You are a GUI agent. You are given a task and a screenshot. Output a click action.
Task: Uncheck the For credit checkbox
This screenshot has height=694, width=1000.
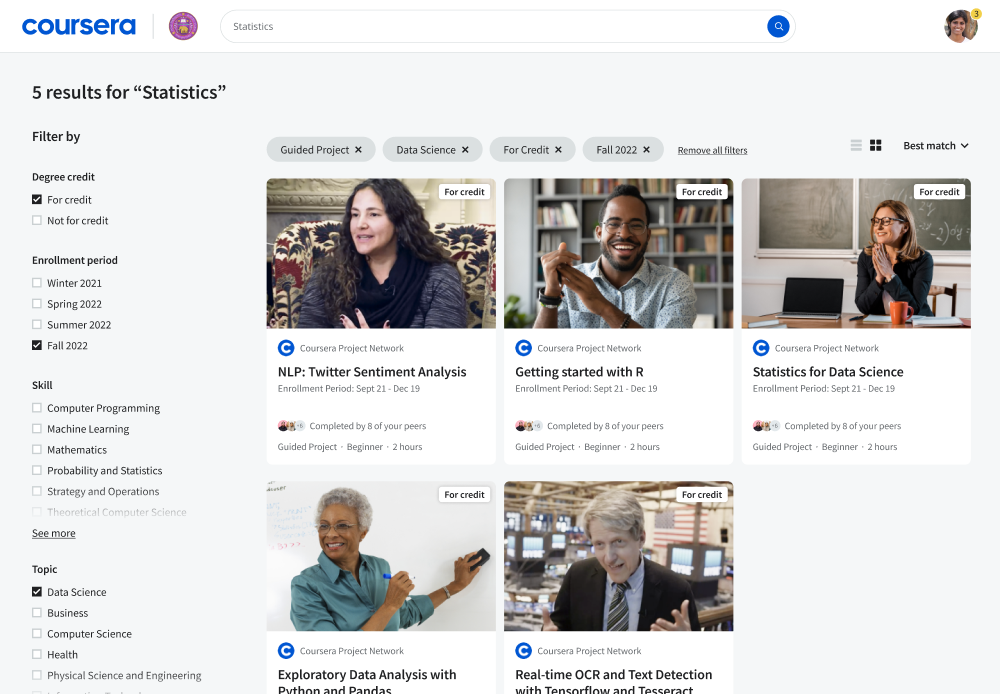click(x=37, y=199)
